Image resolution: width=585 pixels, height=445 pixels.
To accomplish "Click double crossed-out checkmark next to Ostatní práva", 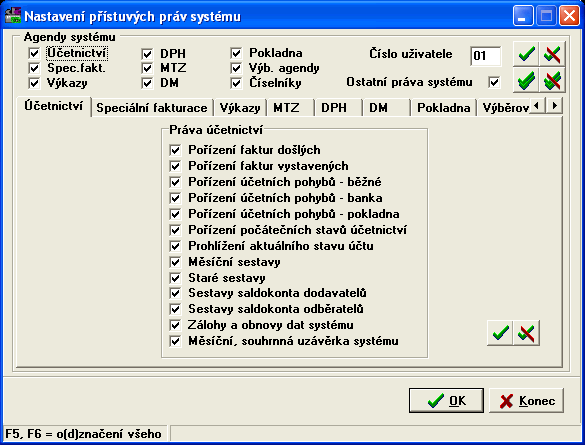I will pos(552,80).
